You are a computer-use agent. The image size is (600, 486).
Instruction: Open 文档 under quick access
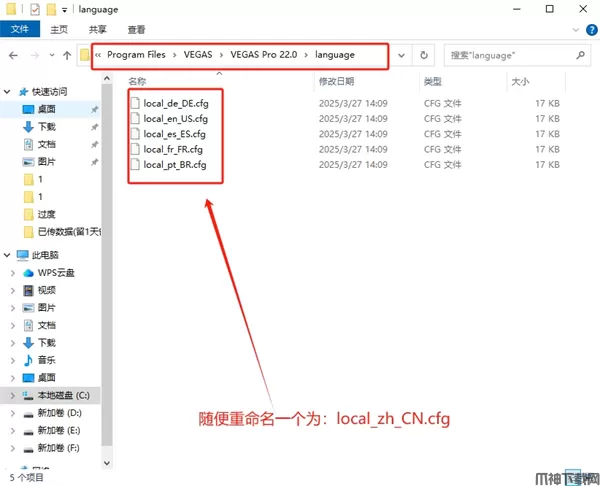(x=46, y=144)
